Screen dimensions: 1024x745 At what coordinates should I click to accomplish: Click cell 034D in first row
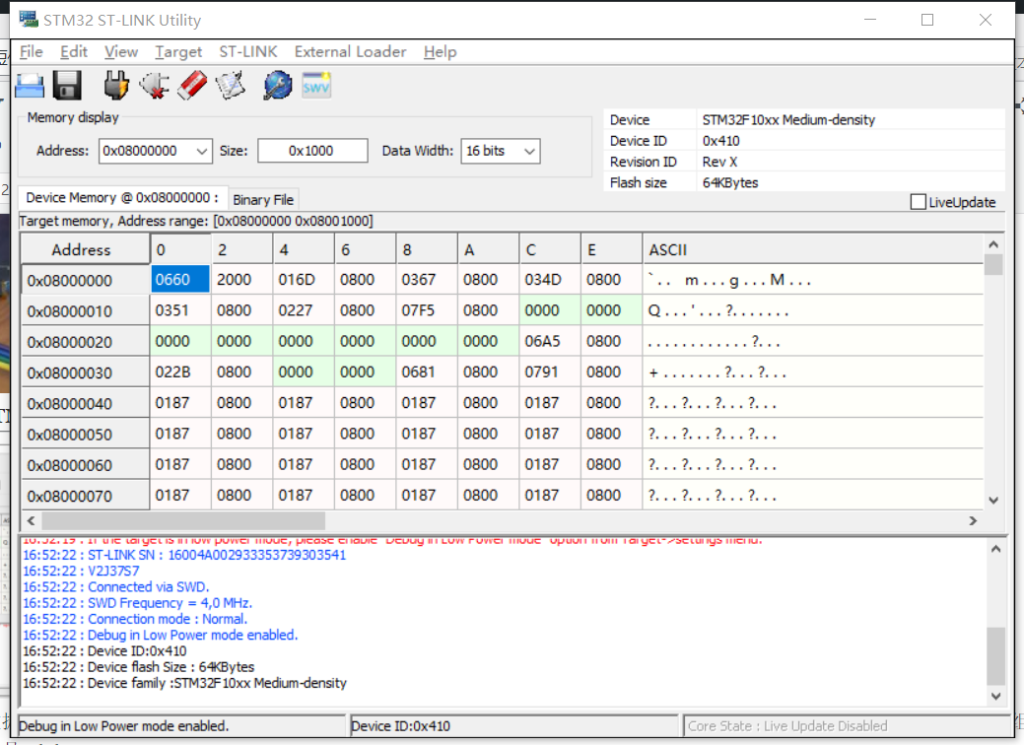point(550,279)
